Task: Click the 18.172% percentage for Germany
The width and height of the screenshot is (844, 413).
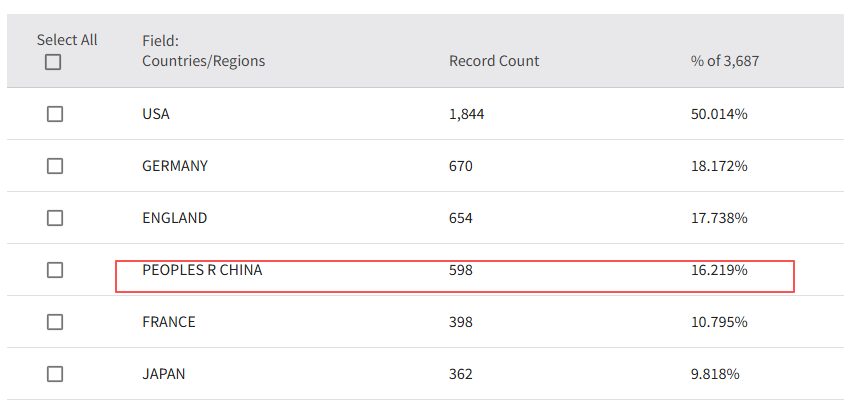Action: click(719, 166)
